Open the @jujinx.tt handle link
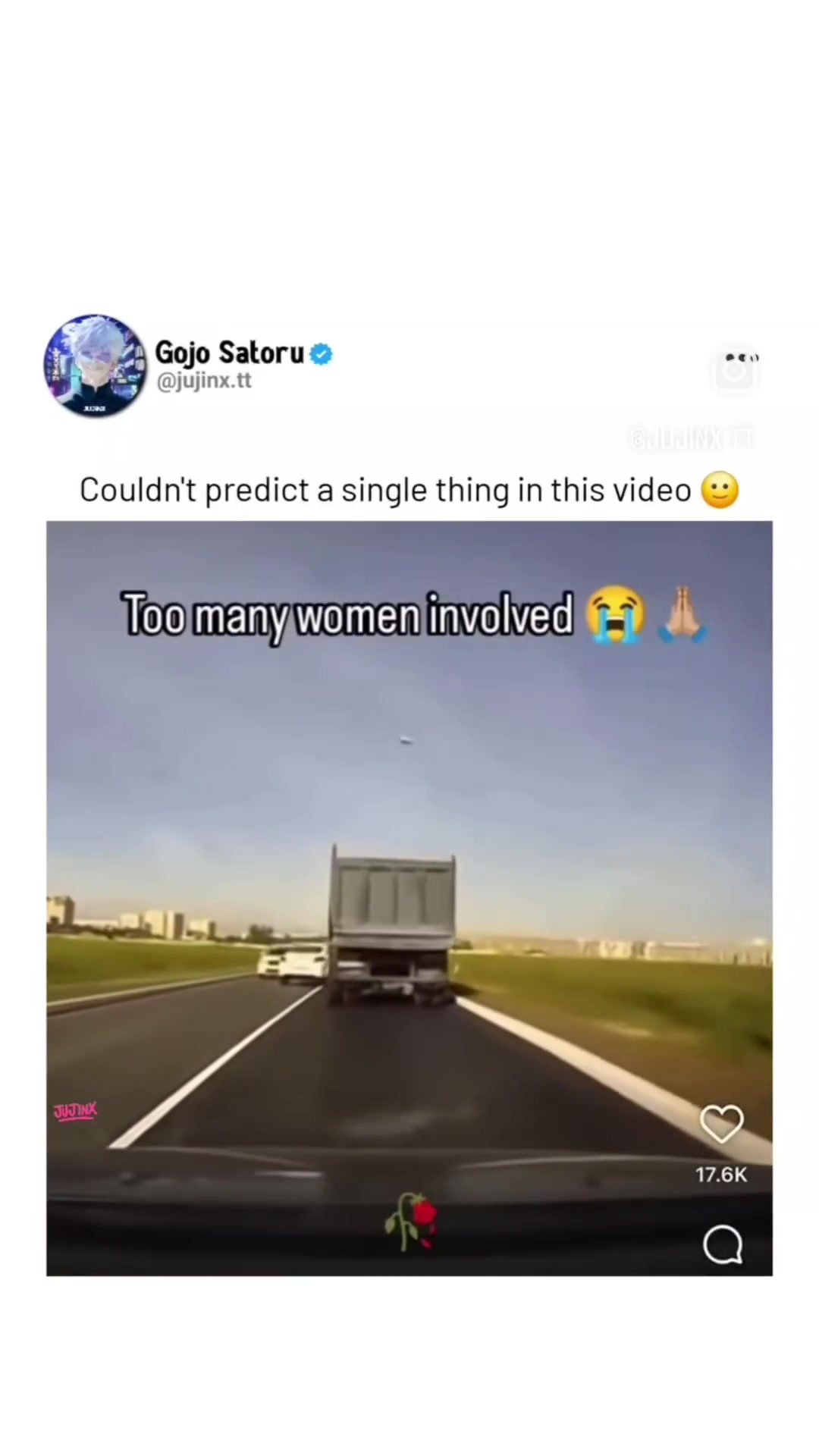The height and width of the screenshot is (1456, 819). pos(203,381)
